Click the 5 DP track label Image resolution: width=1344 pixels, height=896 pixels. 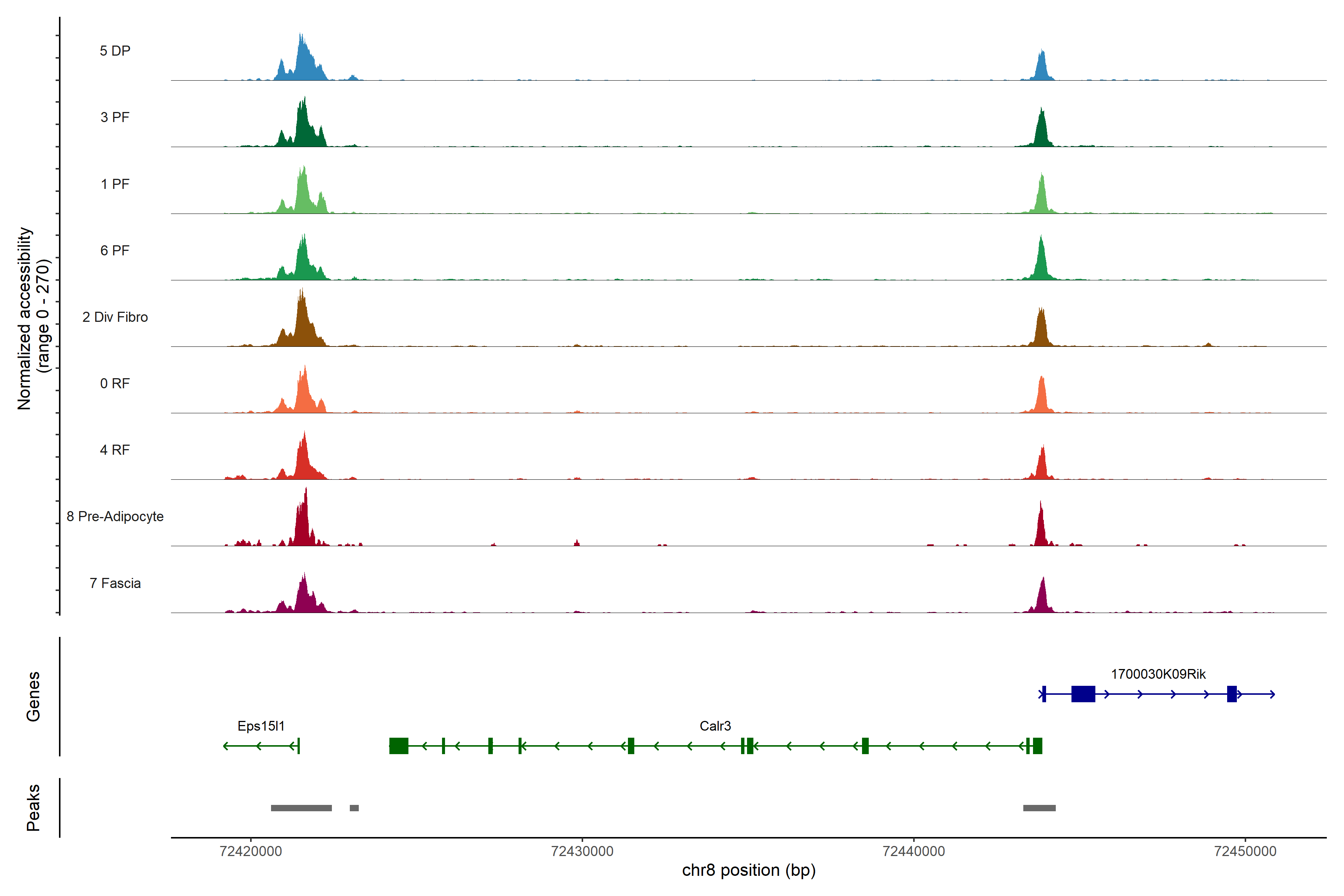[115, 51]
